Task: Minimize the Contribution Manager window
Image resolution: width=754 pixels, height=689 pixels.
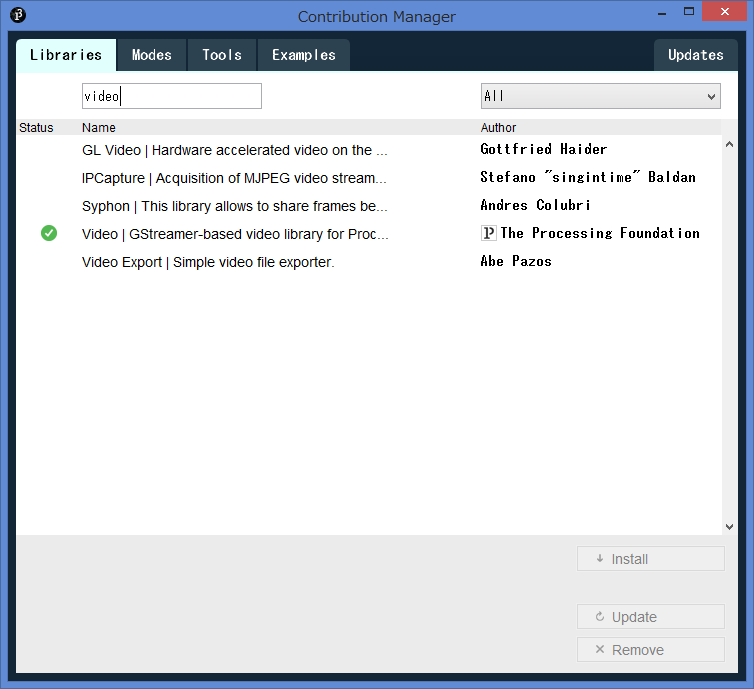Action: [x=662, y=13]
